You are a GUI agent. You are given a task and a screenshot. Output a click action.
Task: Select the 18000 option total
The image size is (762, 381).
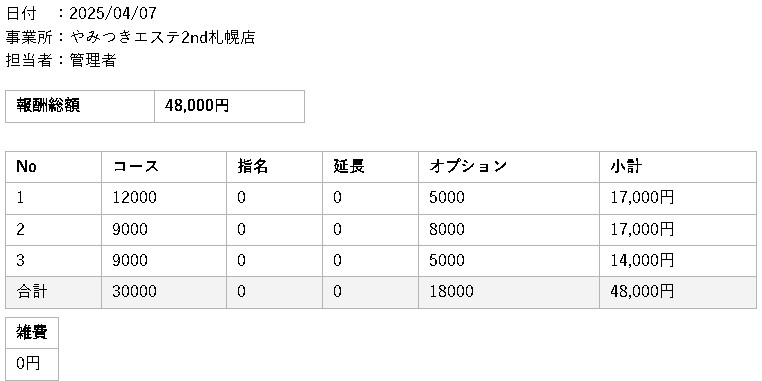click(451, 292)
